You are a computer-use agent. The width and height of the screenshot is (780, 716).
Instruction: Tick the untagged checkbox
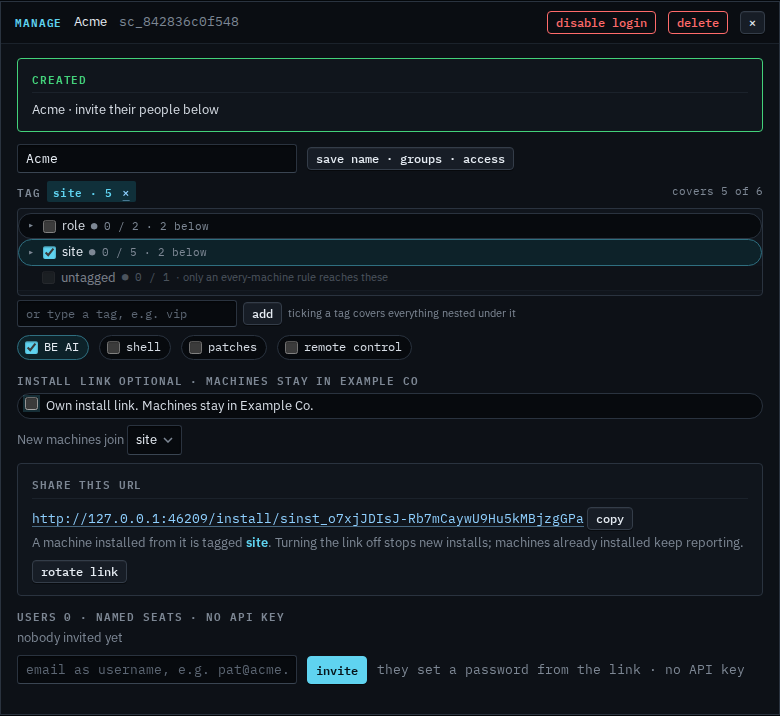[x=48, y=277]
